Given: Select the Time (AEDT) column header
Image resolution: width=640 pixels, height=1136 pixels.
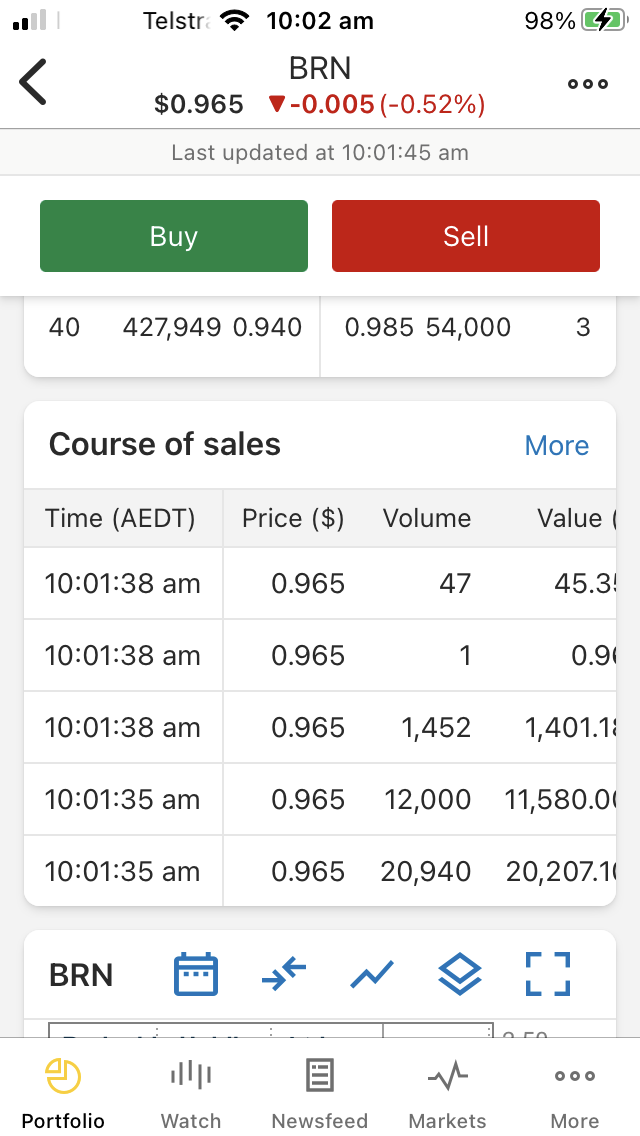Looking at the screenshot, I should click(x=120, y=518).
